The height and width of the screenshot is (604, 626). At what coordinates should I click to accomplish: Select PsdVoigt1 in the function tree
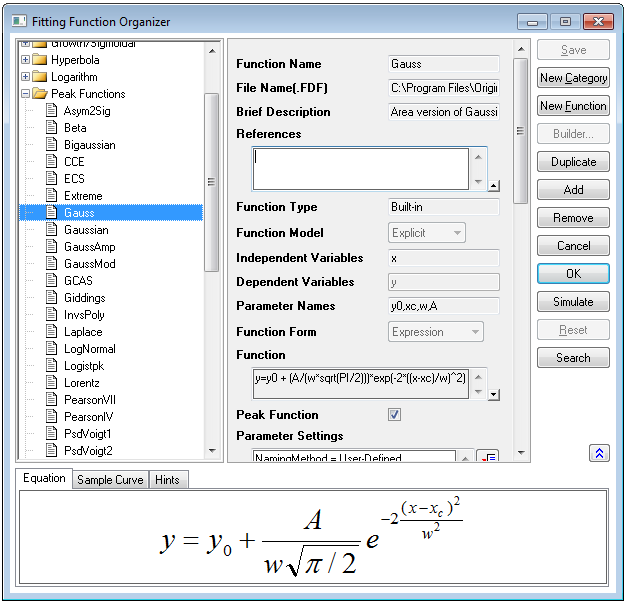(88, 434)
